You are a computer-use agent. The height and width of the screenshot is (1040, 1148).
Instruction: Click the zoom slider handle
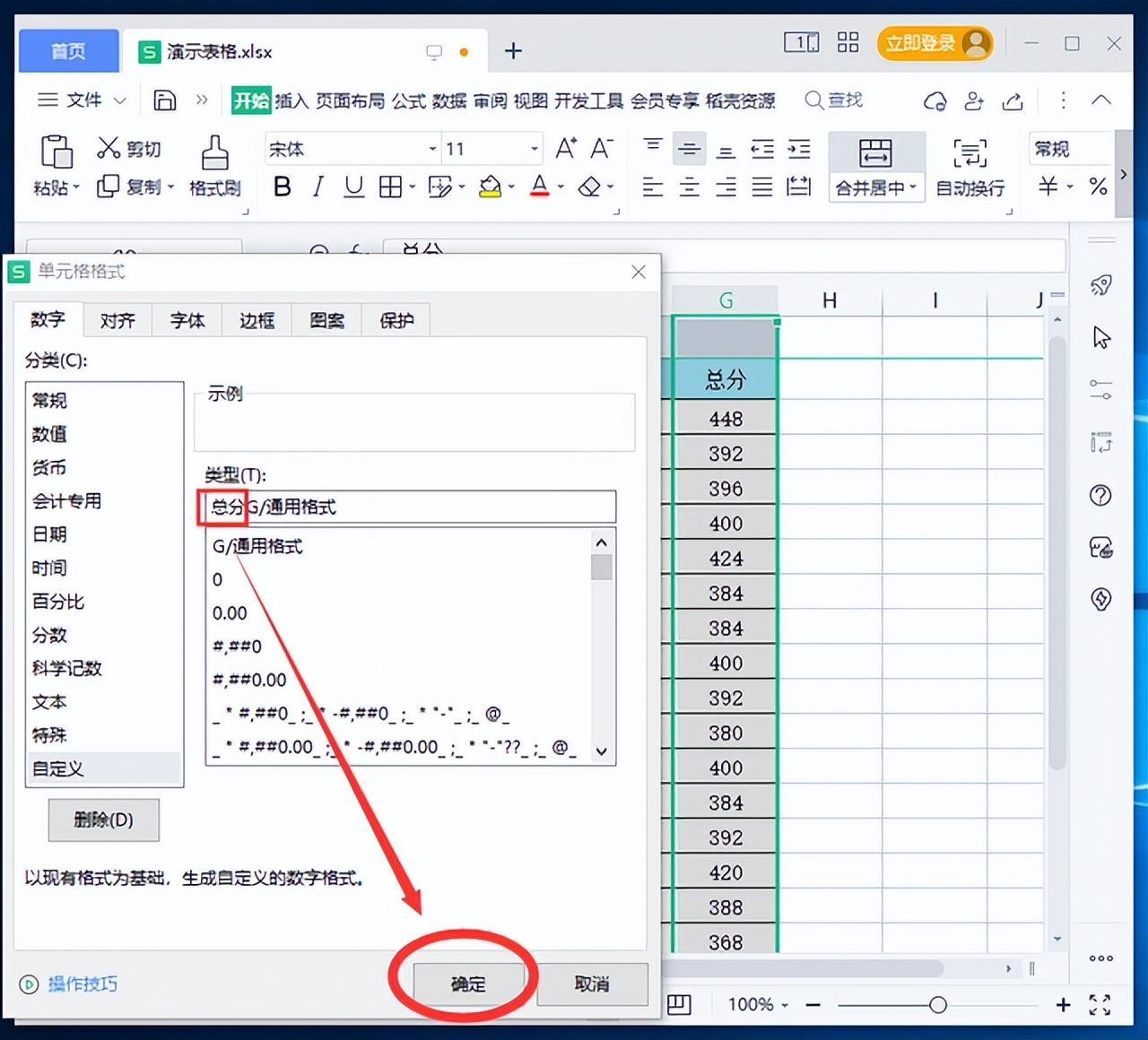click(x=938, y=1005)
